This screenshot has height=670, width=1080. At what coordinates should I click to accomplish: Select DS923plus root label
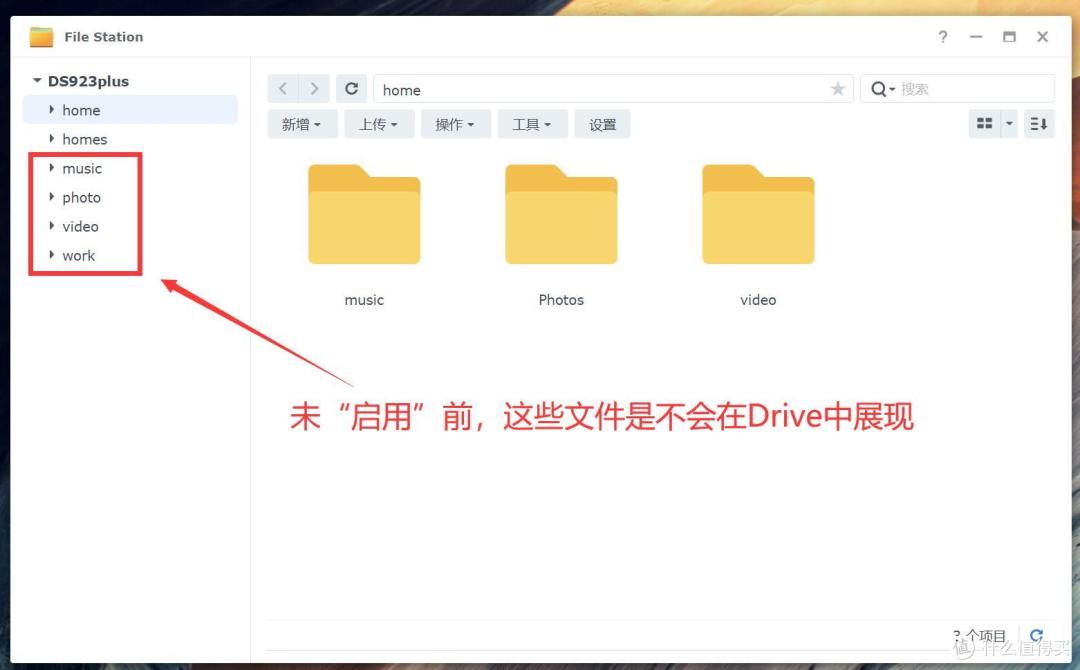click(x=88, y=81)
